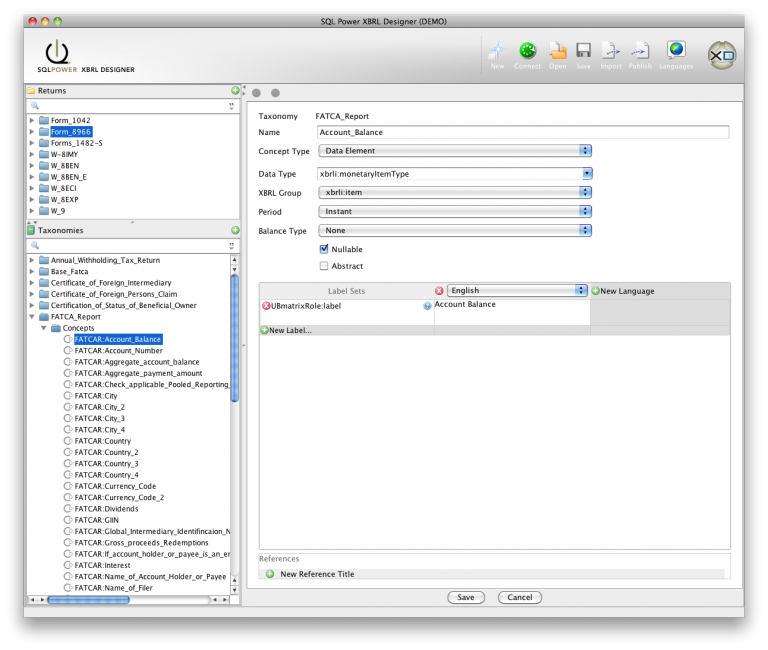Expand the W_9 return folder
Viewport: 768px width, 650px height.
coord(32,211)
